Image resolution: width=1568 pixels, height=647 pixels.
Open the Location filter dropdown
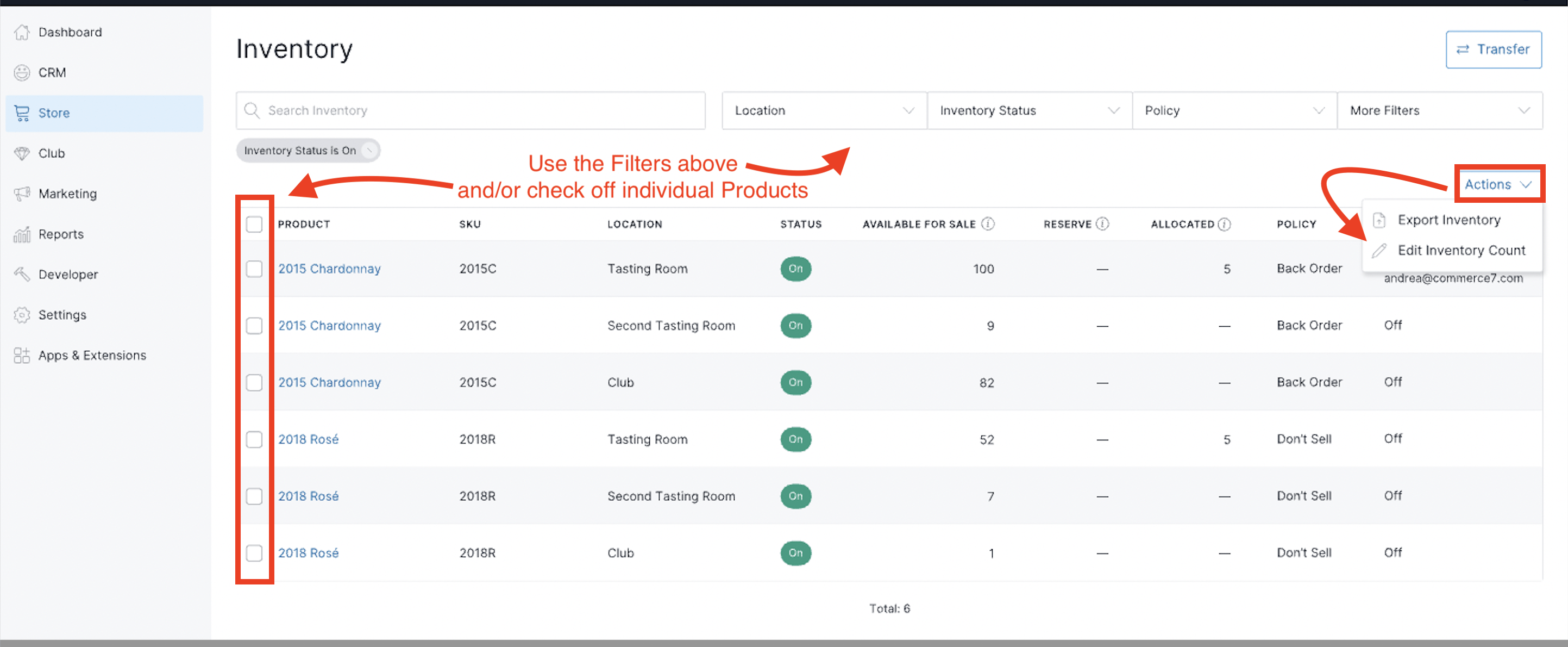[824, 111]
